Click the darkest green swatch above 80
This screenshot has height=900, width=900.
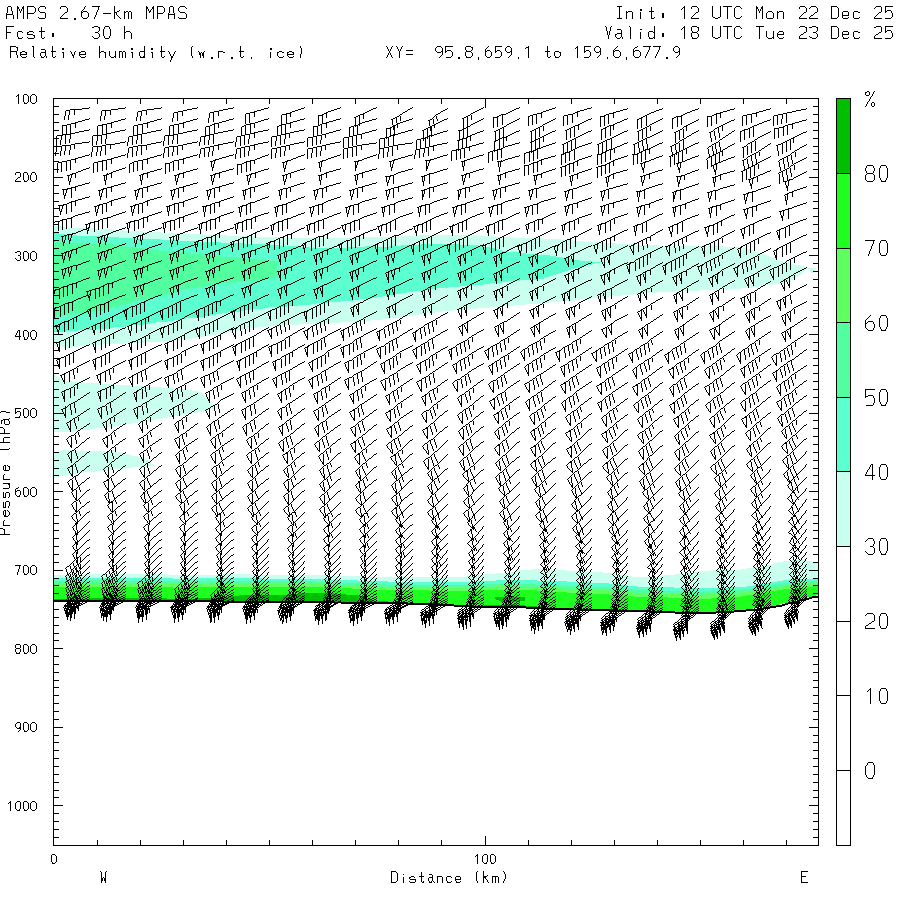843,135
